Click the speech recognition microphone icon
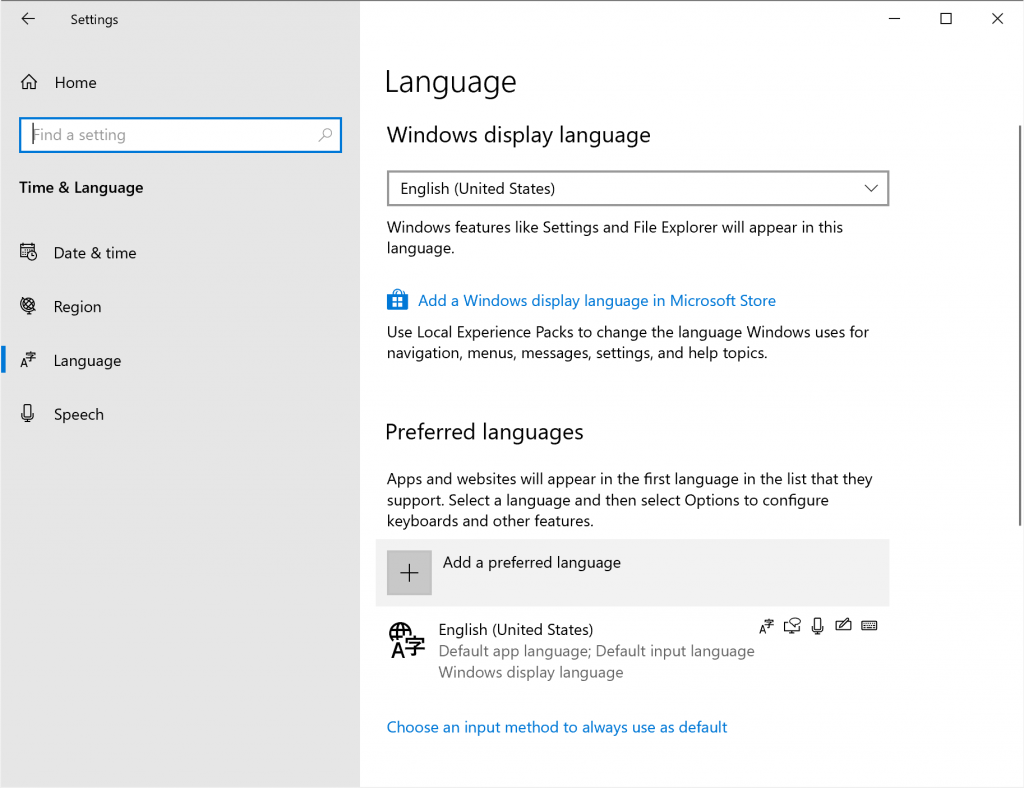This screenshot has height=788, width=1024. tap(818, 626)
